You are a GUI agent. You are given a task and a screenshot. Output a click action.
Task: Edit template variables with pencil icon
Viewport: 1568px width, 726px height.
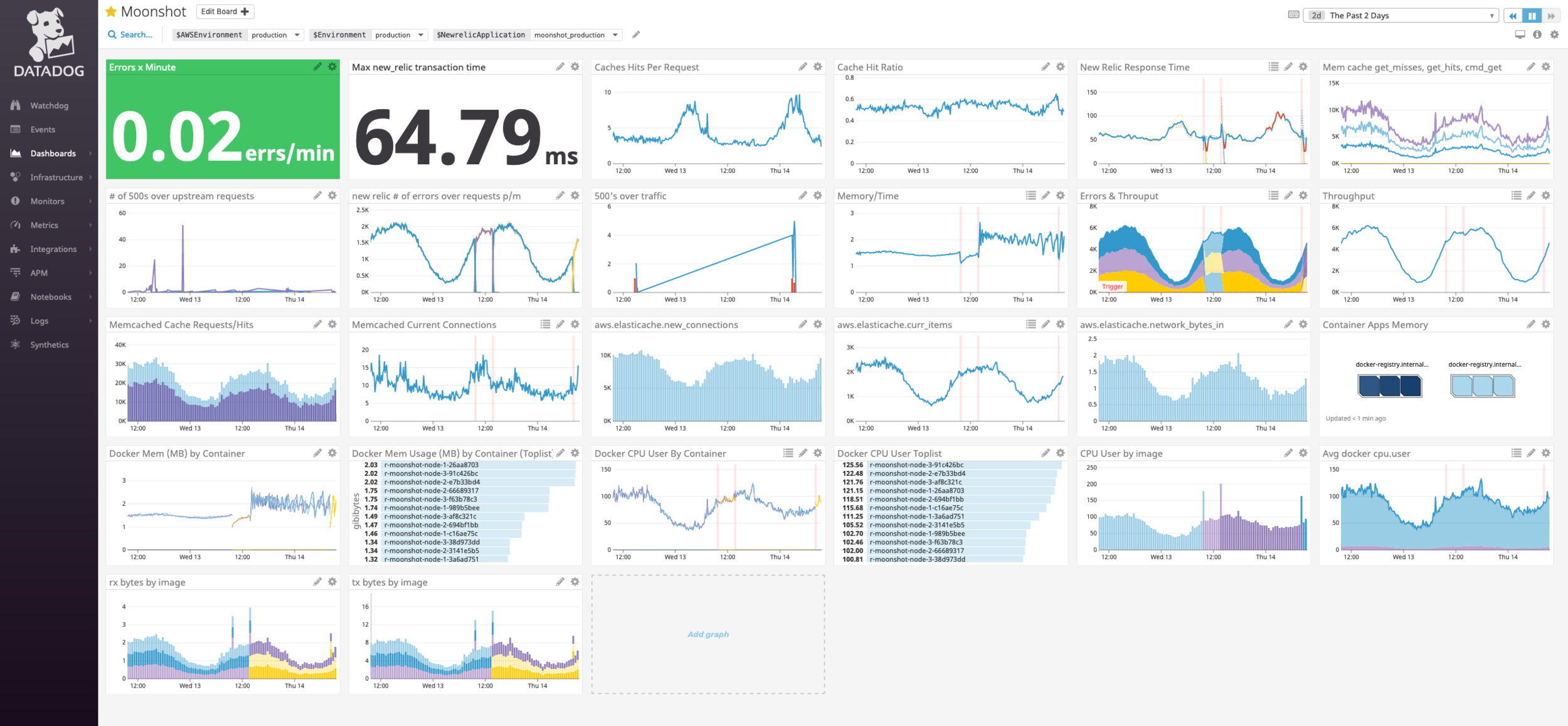coord(636,35)
